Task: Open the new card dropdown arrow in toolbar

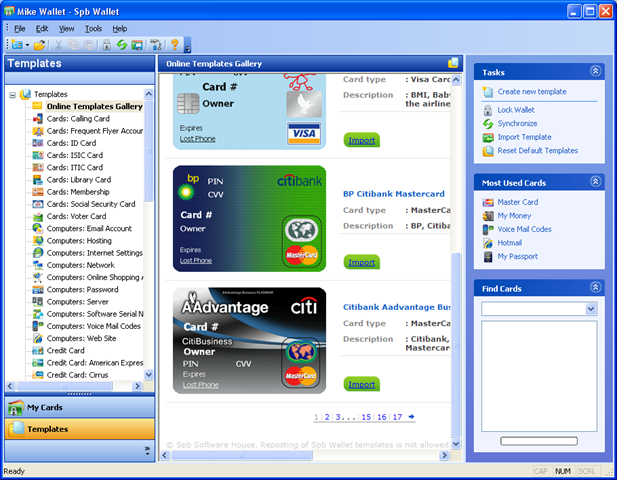Action: coord(27,45)
